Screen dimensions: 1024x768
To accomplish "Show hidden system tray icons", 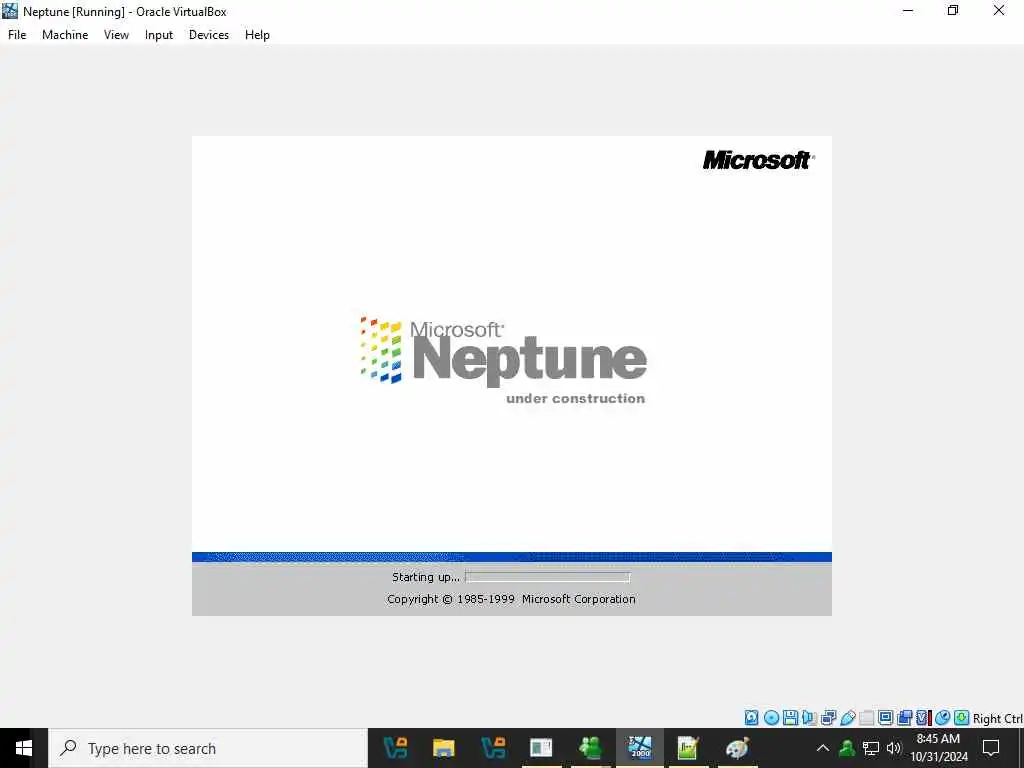I will tap(823, 748).
